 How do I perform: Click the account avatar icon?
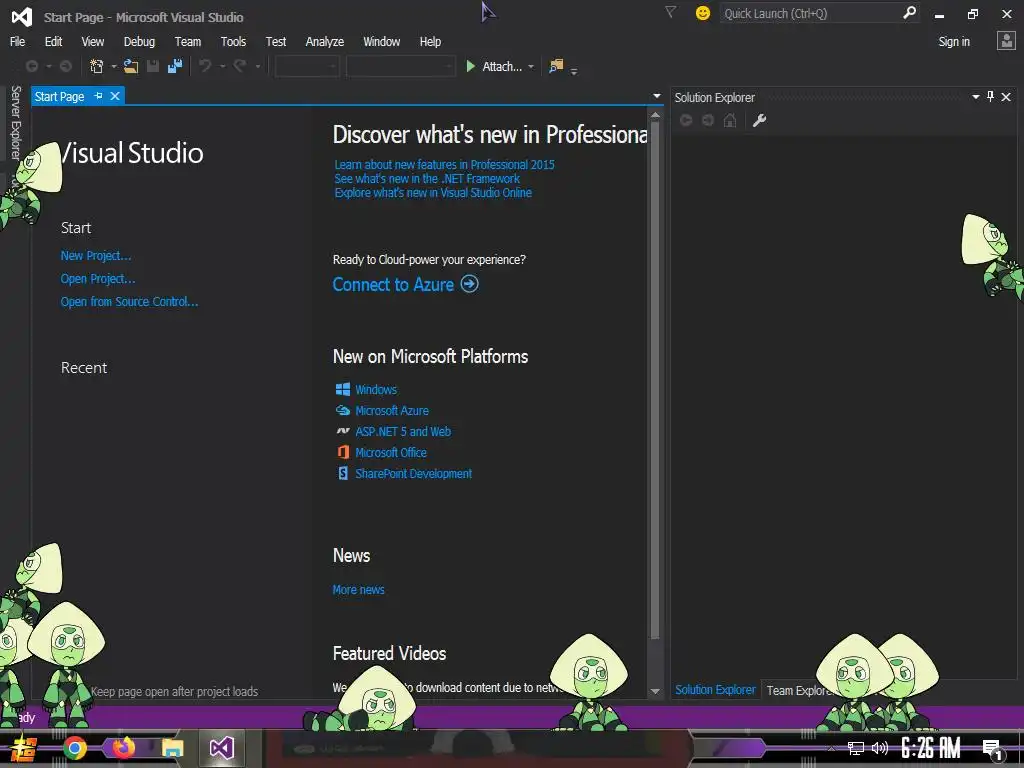click(x=1006, y=41)
